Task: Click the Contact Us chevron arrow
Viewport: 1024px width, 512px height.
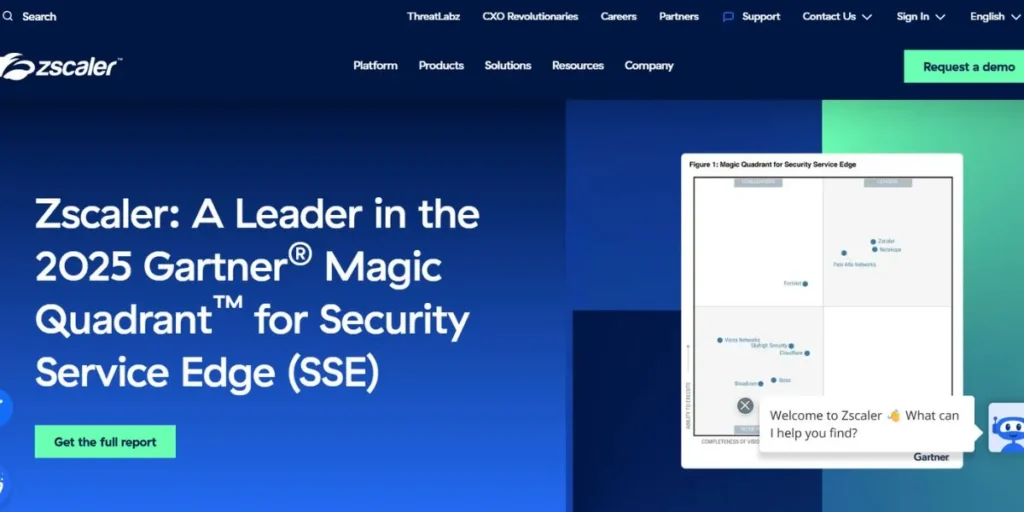Action: click(x=867, y=17)
